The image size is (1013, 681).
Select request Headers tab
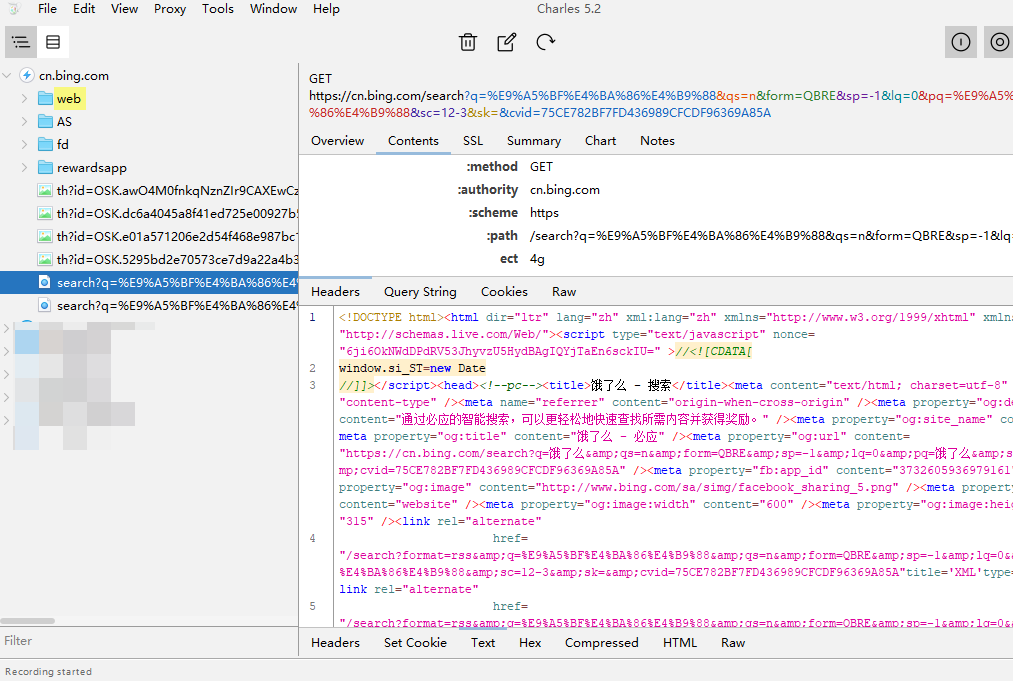pyautogui.click(x=335, y=292)
